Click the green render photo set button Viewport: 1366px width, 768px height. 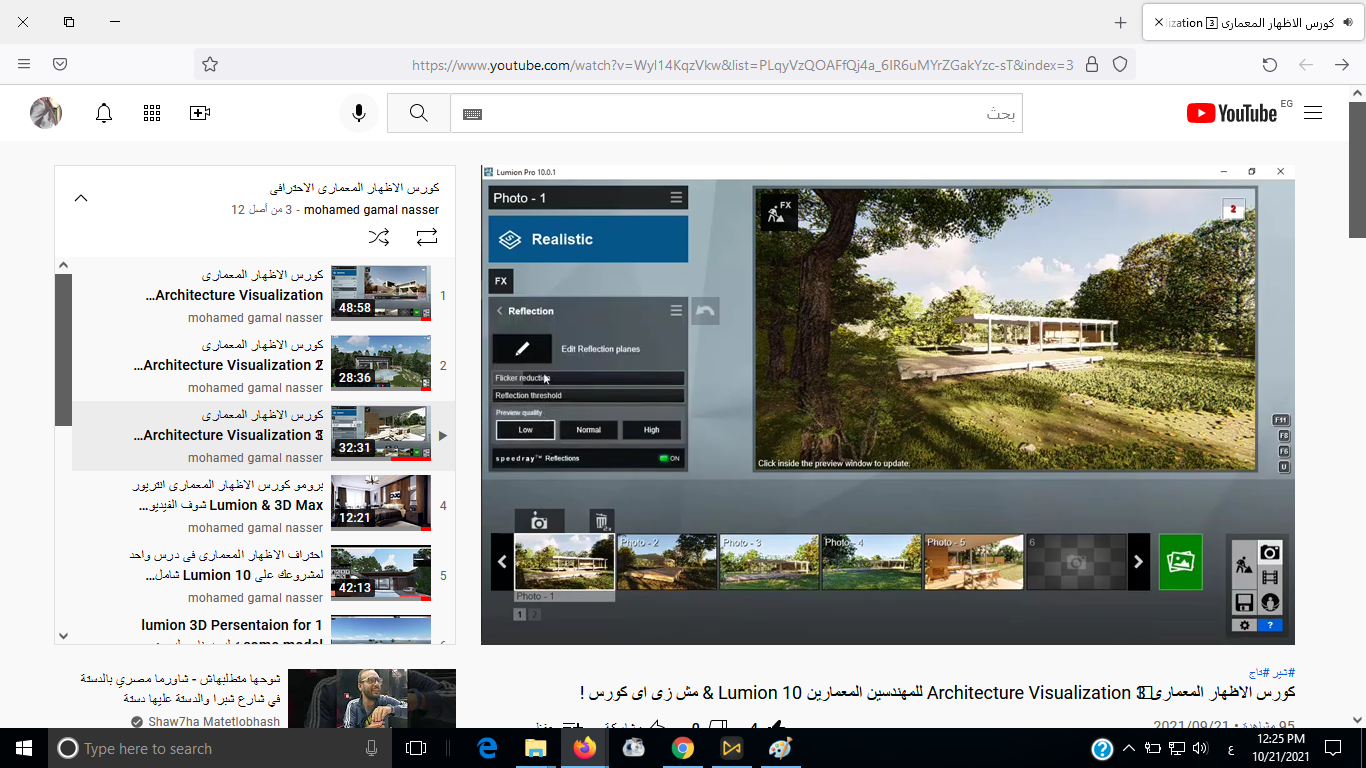tap(1181, 562)
